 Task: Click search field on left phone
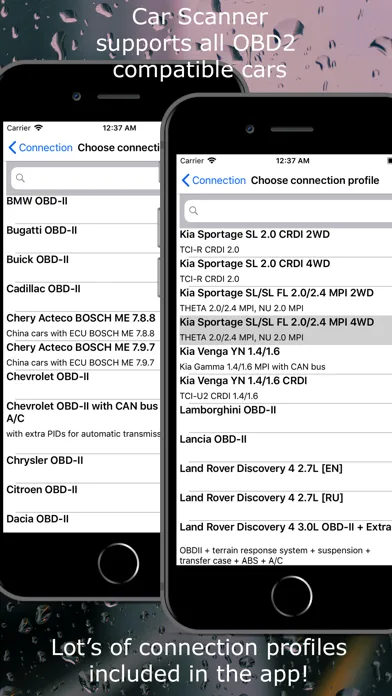click(85, 178)
